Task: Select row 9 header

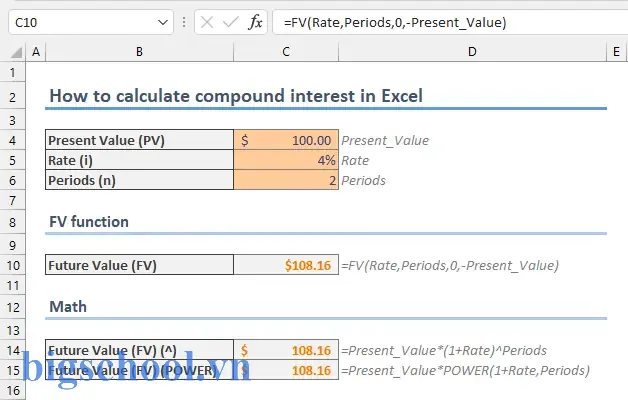Action: pyautogui.click(x=13, y=245)
